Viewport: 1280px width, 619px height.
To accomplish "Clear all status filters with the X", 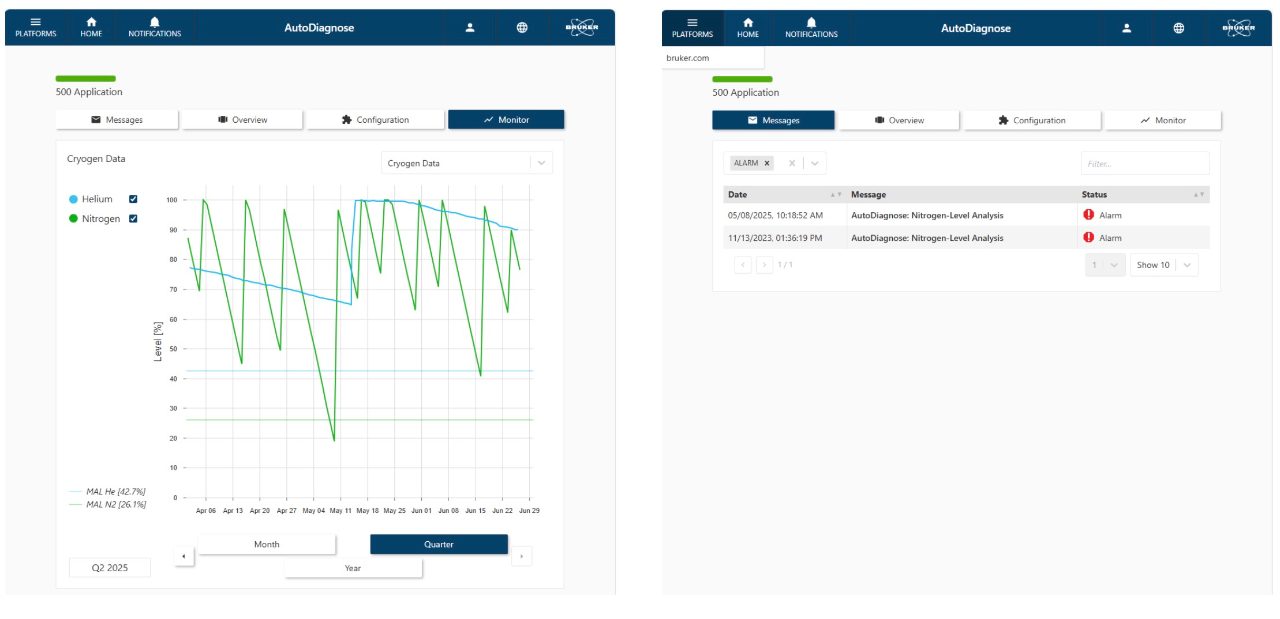I will click(791, 163).
